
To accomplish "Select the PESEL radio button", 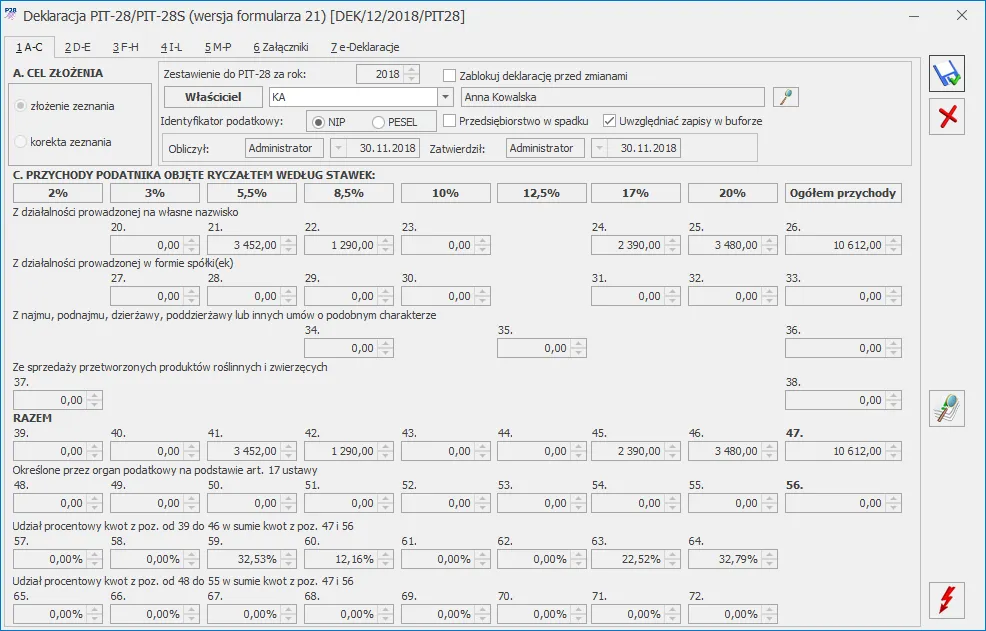I will (x=378, y=122).
